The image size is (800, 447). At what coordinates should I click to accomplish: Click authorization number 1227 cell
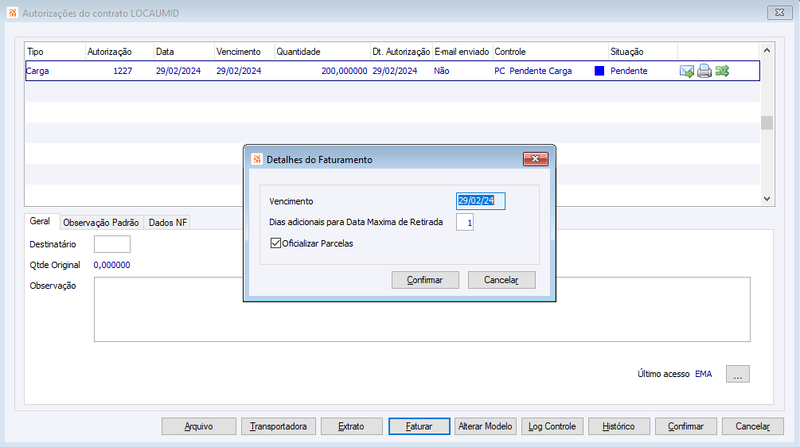tap(122, 71)
